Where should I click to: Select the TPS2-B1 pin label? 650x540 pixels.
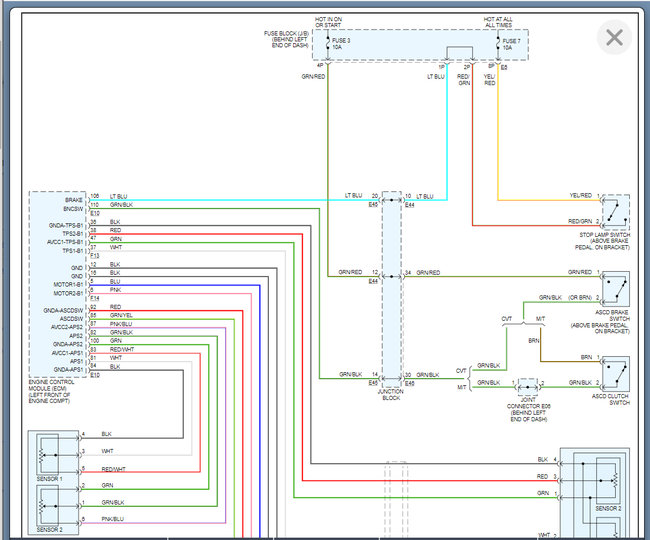(73, 234)
